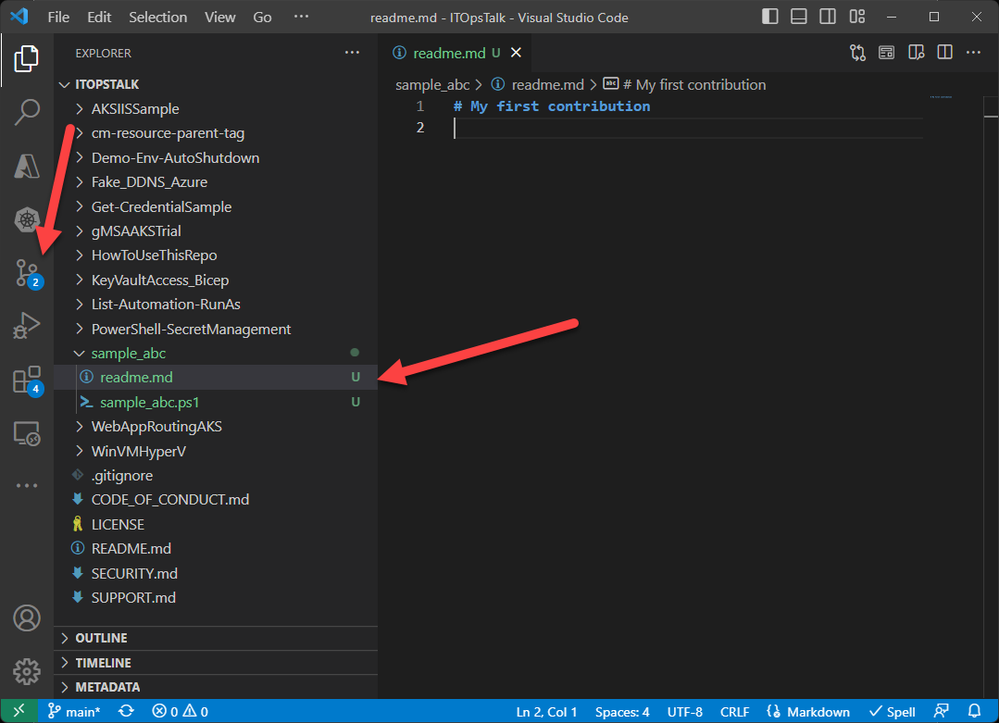999x723 pixels.
Task: Open the File menu
Action: pos(59,17)
